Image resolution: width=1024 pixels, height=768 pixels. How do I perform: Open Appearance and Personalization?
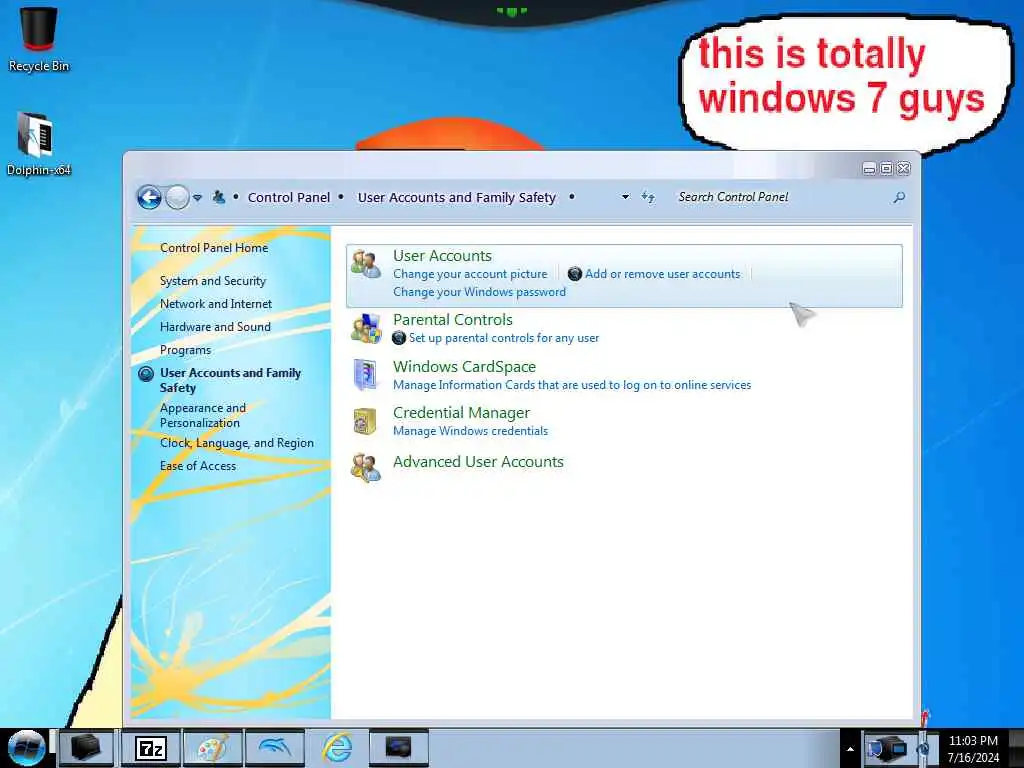203,415
